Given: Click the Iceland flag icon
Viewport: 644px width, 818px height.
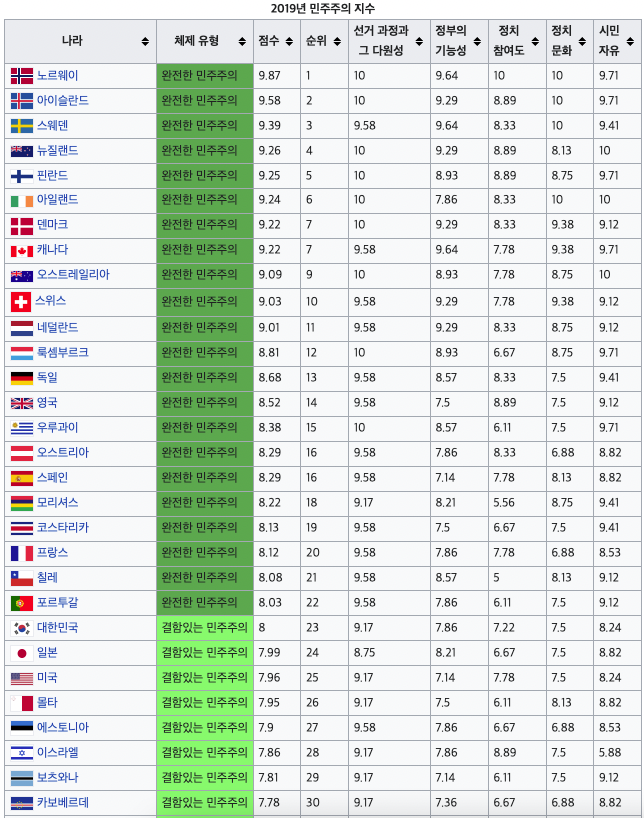Looking at the screenshot, I should click(21, 101).
